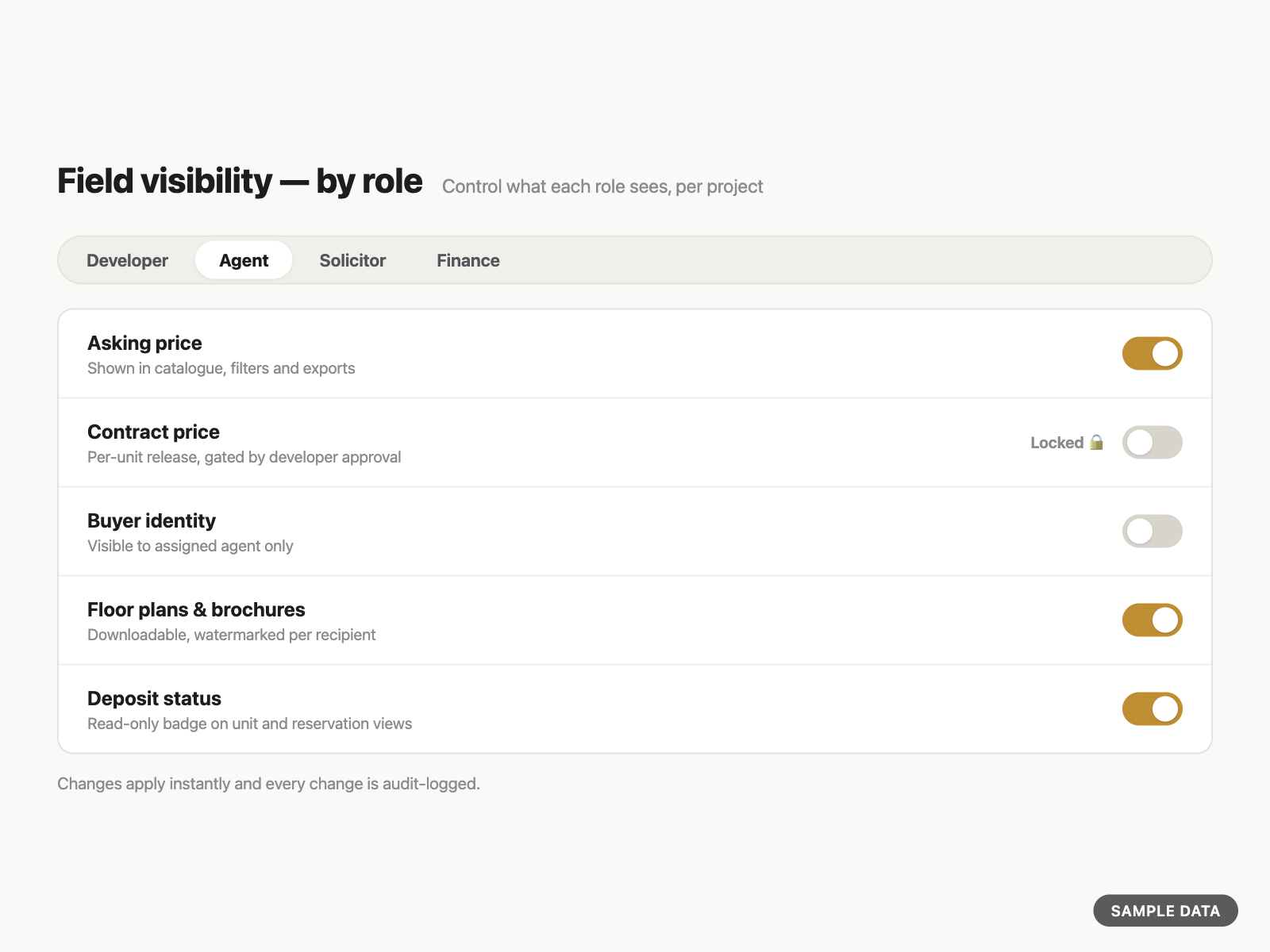Disable Floor plans & brochures toggle
1270x952 pixels.
click(x=1152, y=620)
